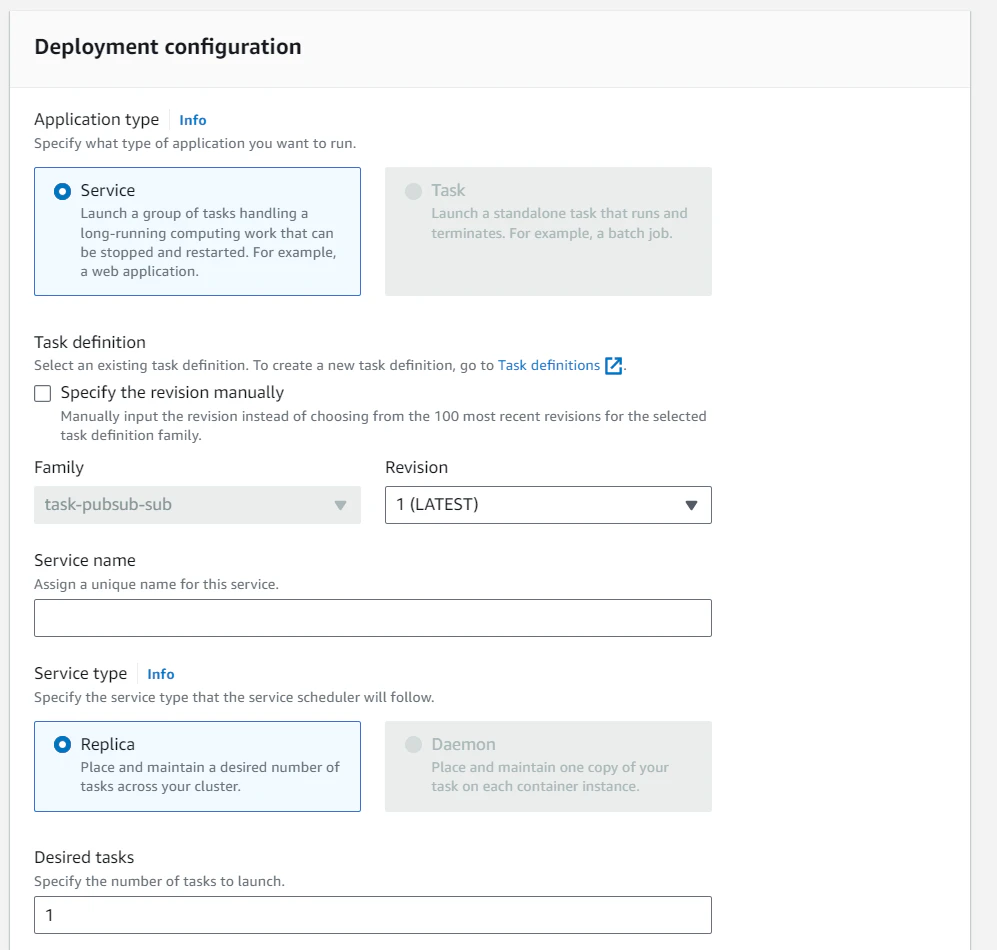Click the external link icon after Task definitions
Viewport: 997px width, 950px height.
click(614, 366)
